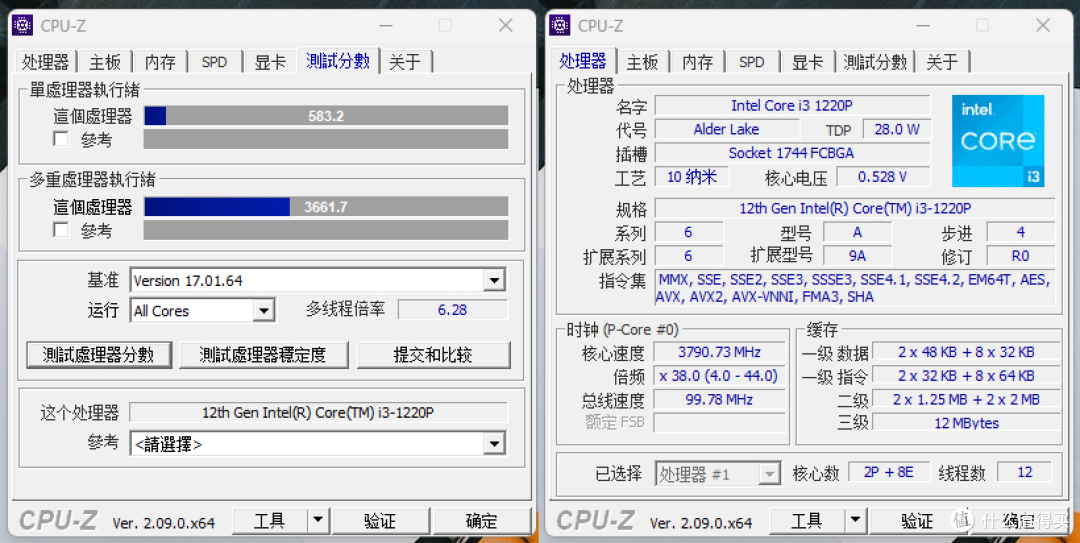Viewport: 1080px width, 543px height.
Task: Open 内存 tab in right window
Action: (x=698, y=62)
